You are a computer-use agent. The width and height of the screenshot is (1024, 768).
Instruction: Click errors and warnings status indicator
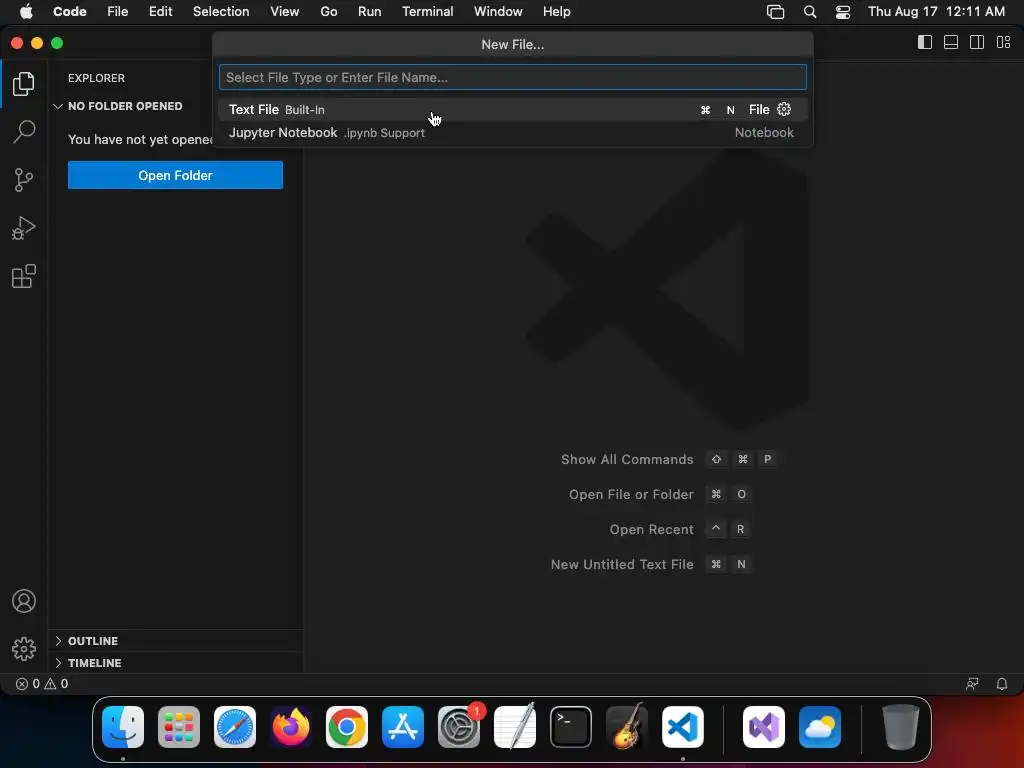(42, 684)
